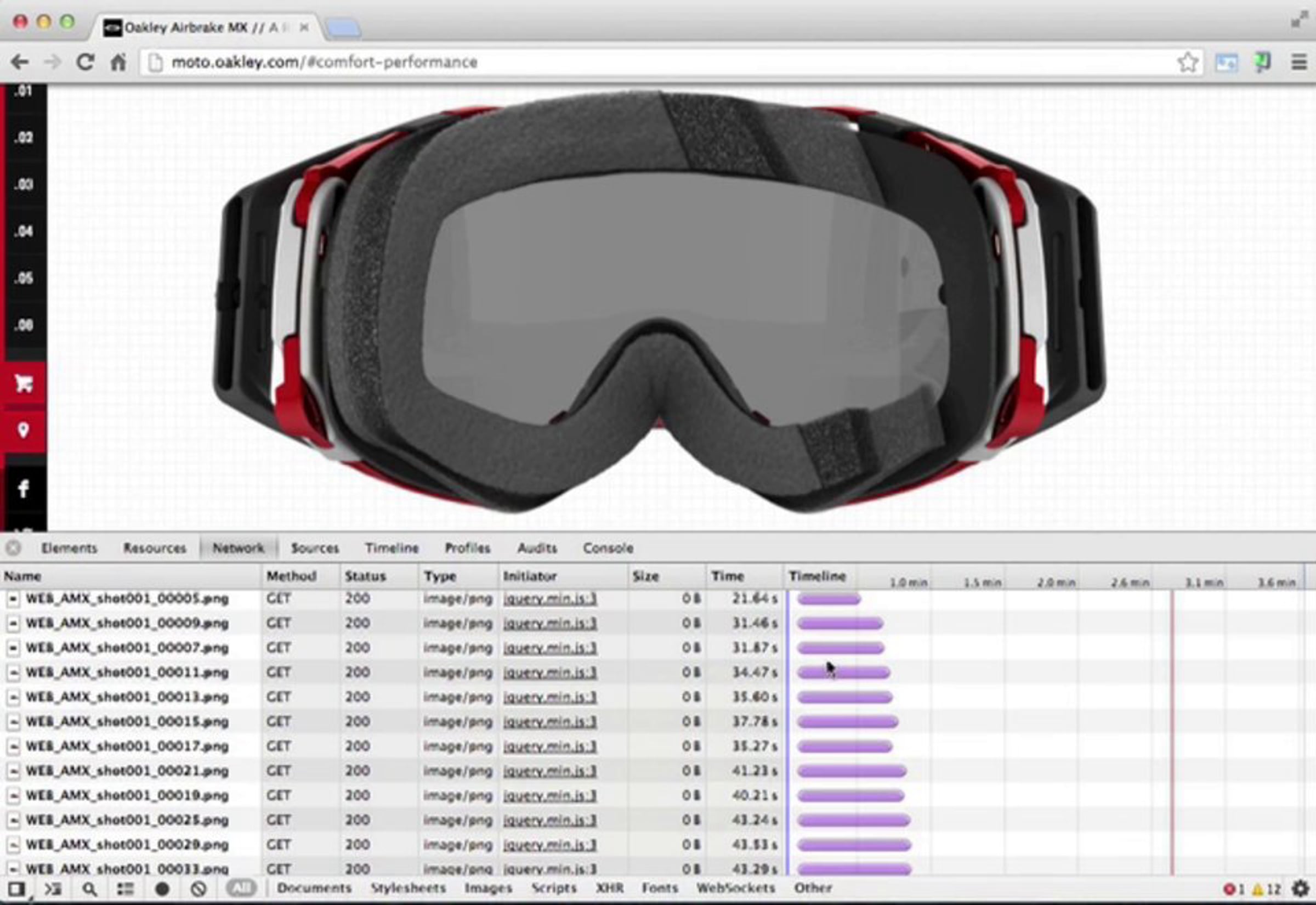Filter requests by Scripts
1316x905 pixels.
click(554, 888)
